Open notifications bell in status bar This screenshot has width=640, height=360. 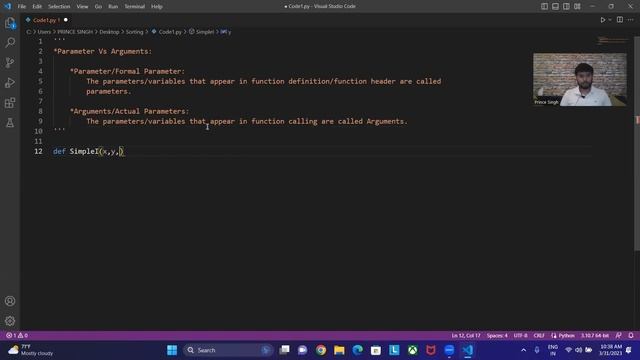pos(631,336)
